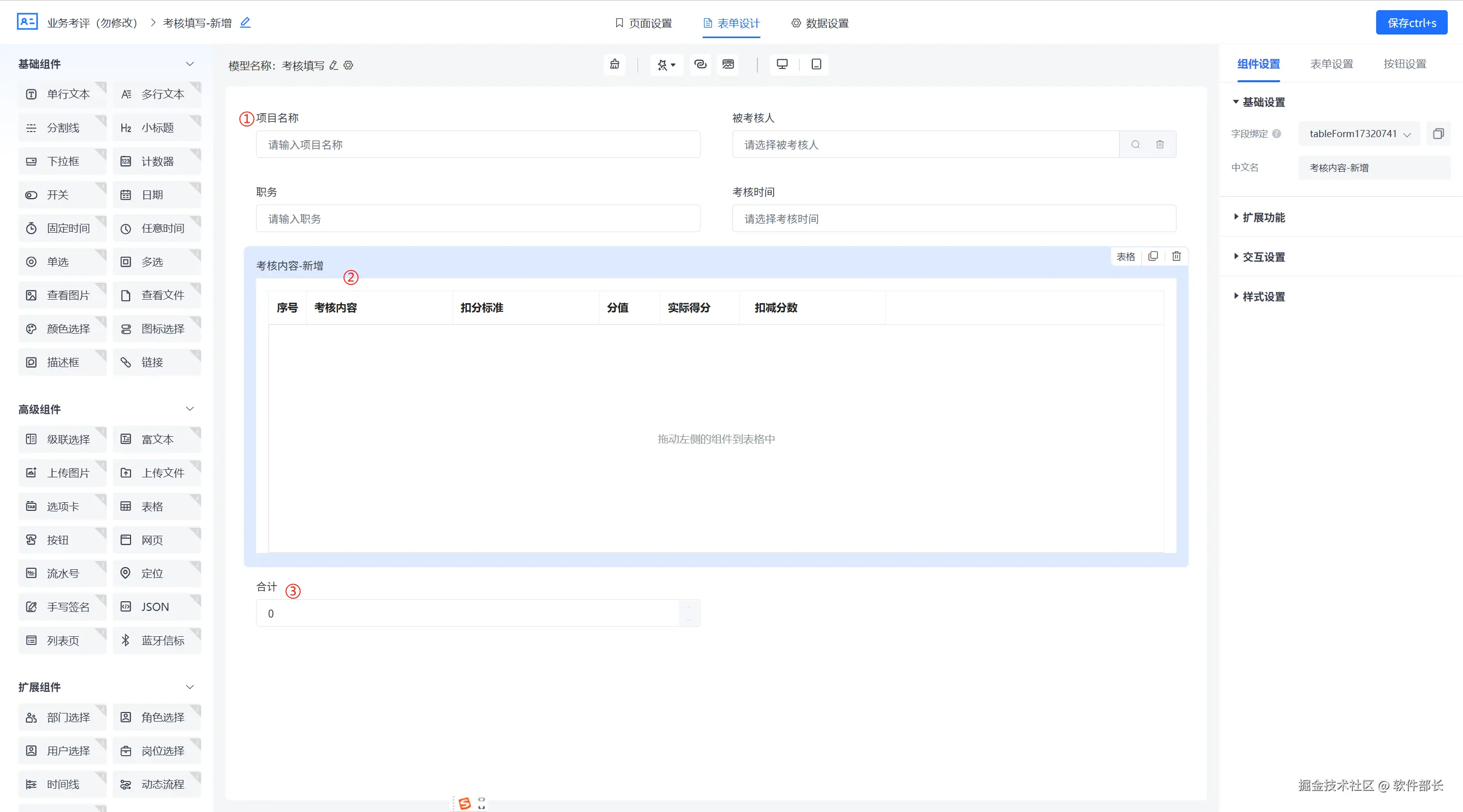The image size is (1463, 812).
Task: Click the 请输入项目名称 input field
Action: [478, 144]
